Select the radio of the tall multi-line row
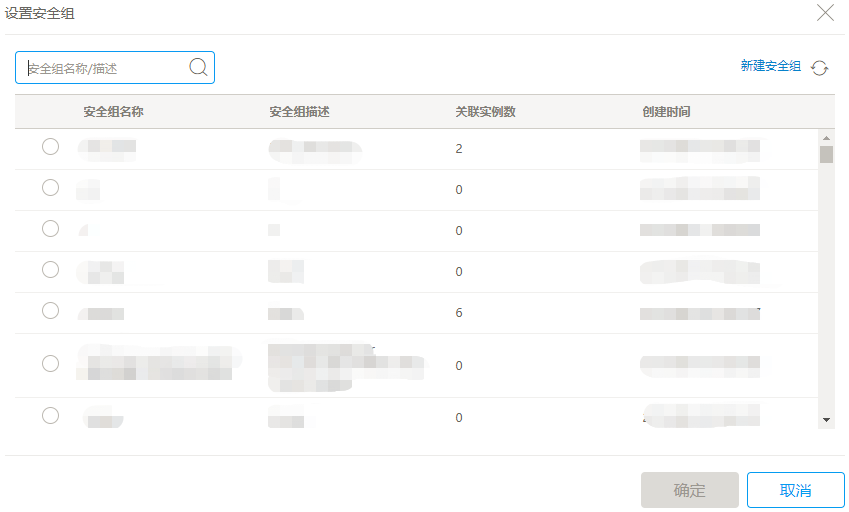Viewport: 849px width, 512px height. click(x=51, y=364)
